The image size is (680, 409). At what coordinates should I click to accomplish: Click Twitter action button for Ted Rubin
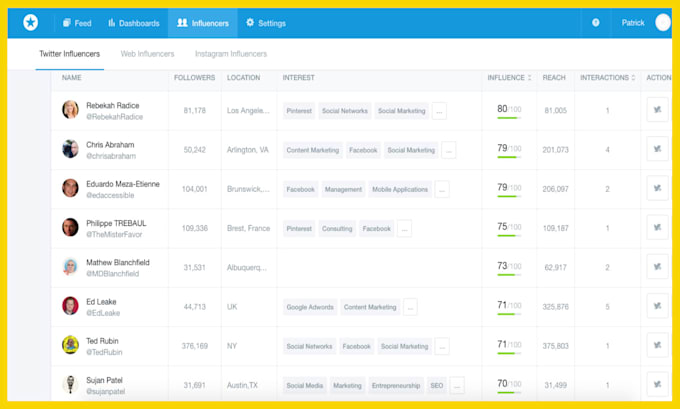(657, 345)
